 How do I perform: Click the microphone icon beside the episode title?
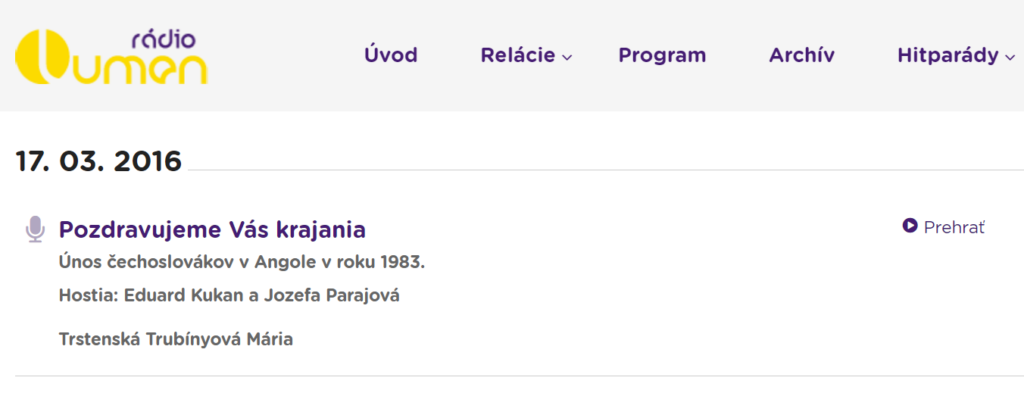click(35, 230)
